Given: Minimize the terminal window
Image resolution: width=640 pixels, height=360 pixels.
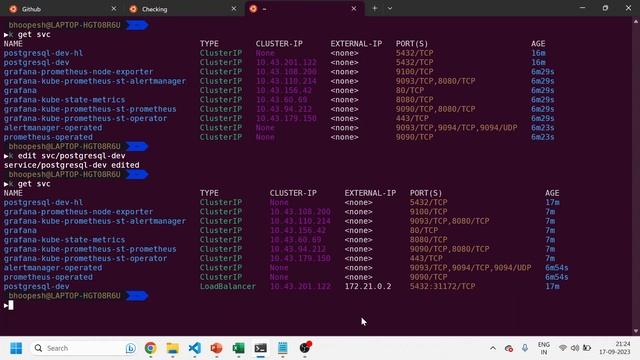Looking at the screenshot, I should click(582, 8).
